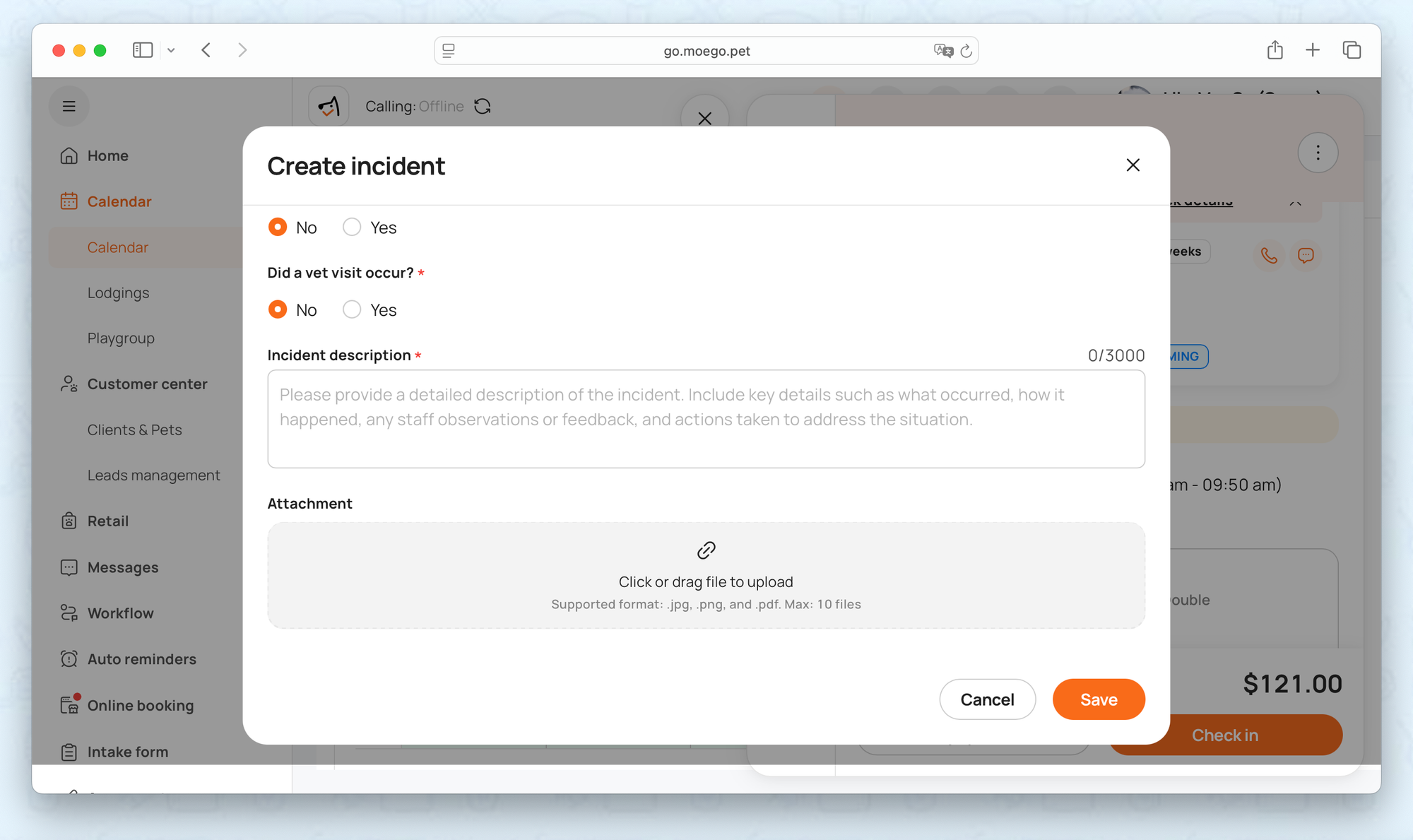The image size is (1413, 840).
Task: Go to Clients & Pets section
Action: point(134,430)
